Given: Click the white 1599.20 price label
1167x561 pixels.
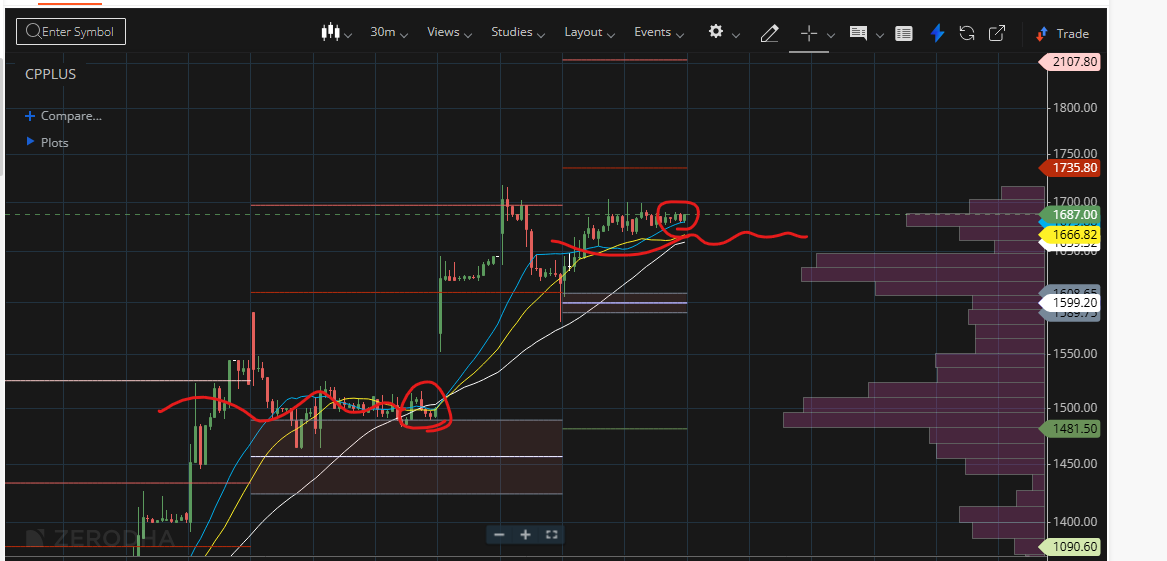Looking at the screenshot, I should [x=1070, y=303].
